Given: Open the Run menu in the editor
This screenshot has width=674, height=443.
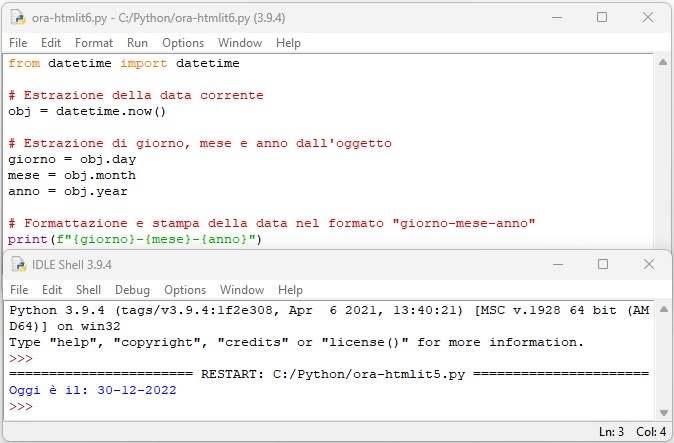Looking at the screenshot, I should point(137,43).
